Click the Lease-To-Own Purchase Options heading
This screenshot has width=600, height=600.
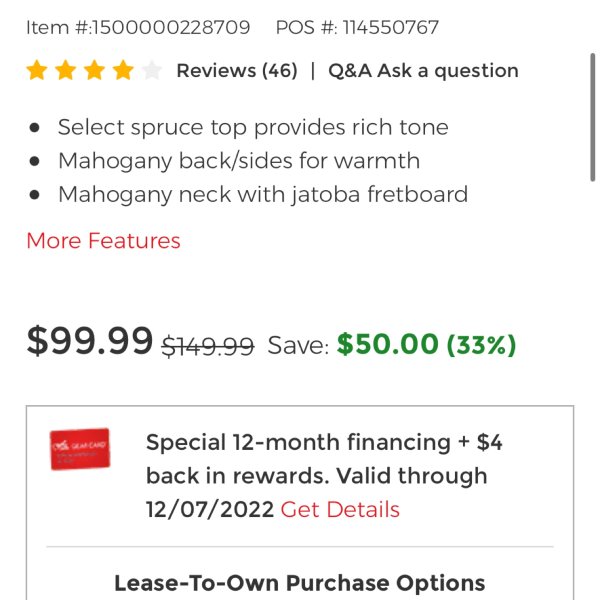300,584
